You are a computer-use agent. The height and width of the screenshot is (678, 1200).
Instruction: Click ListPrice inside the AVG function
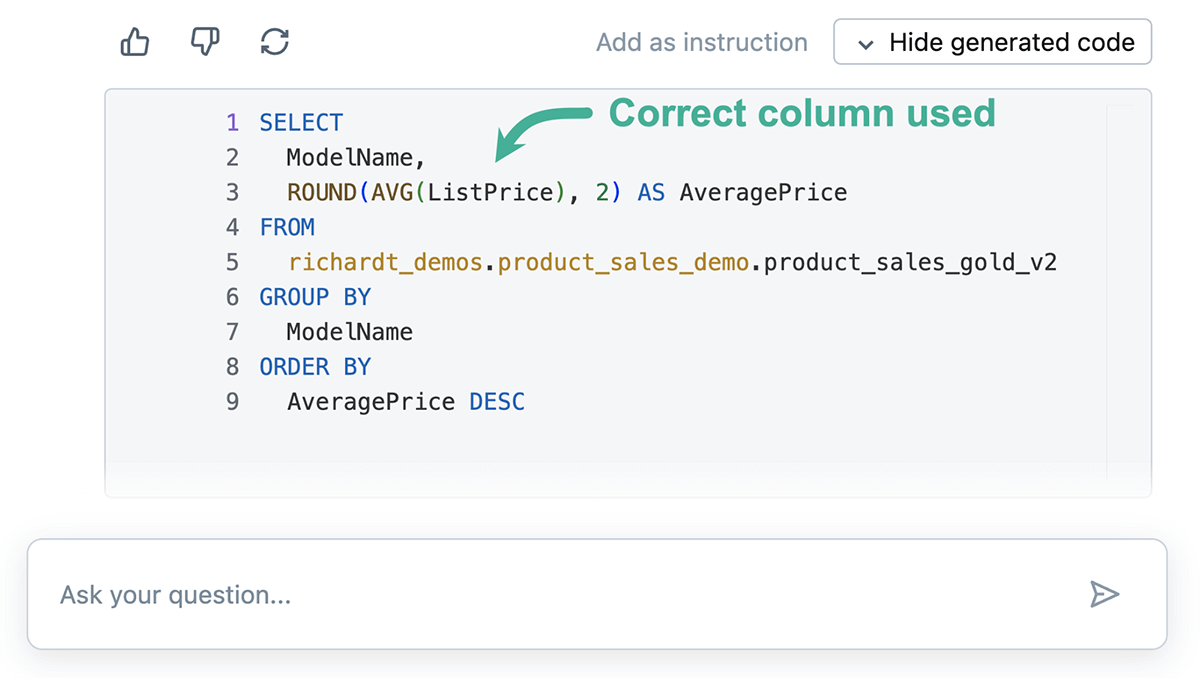pyautogui.click(x=490, y=192)
